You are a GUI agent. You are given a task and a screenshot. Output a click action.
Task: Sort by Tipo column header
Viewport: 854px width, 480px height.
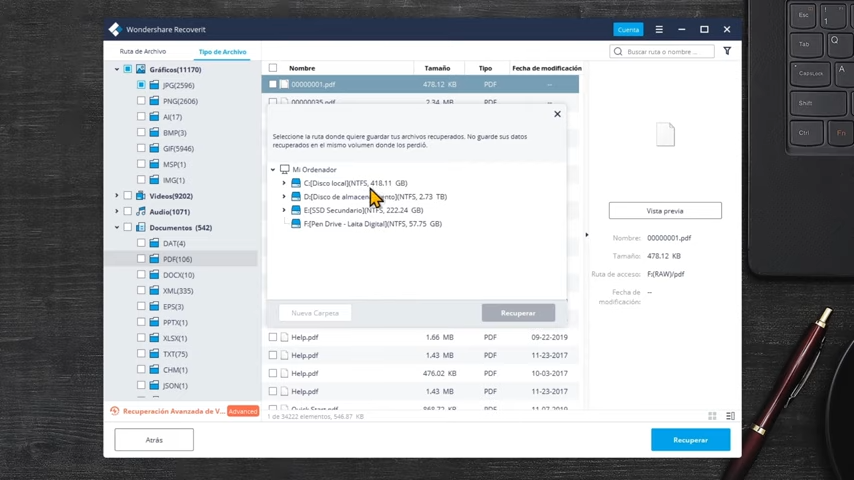point(485,68)
